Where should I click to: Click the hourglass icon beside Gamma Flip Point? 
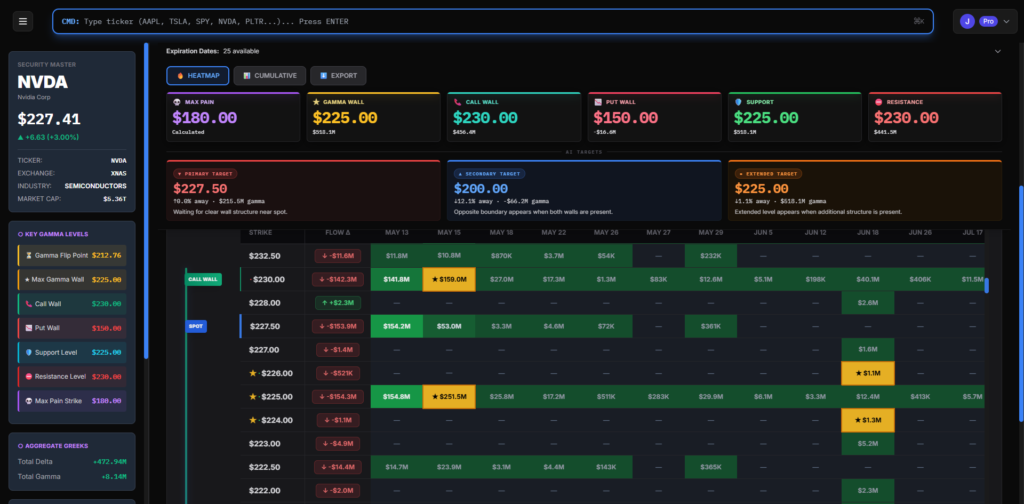tap(29, 255)
